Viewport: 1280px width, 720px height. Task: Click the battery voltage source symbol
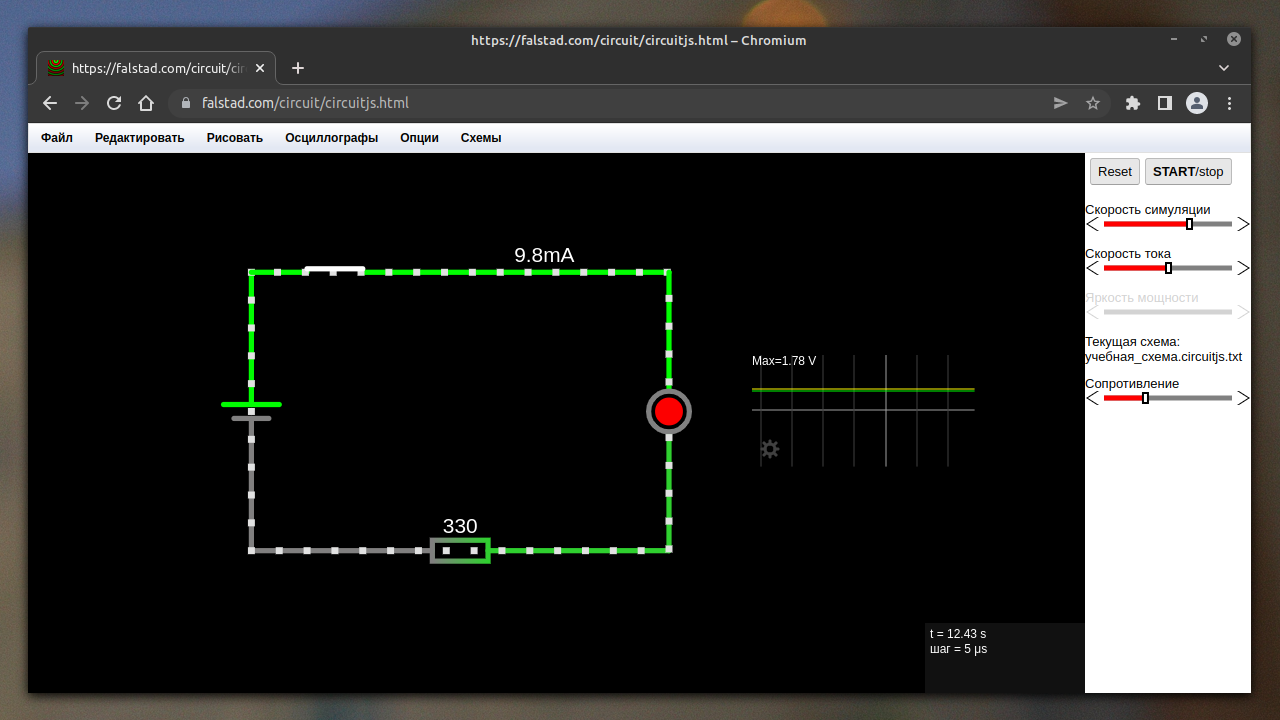point(251,411)
